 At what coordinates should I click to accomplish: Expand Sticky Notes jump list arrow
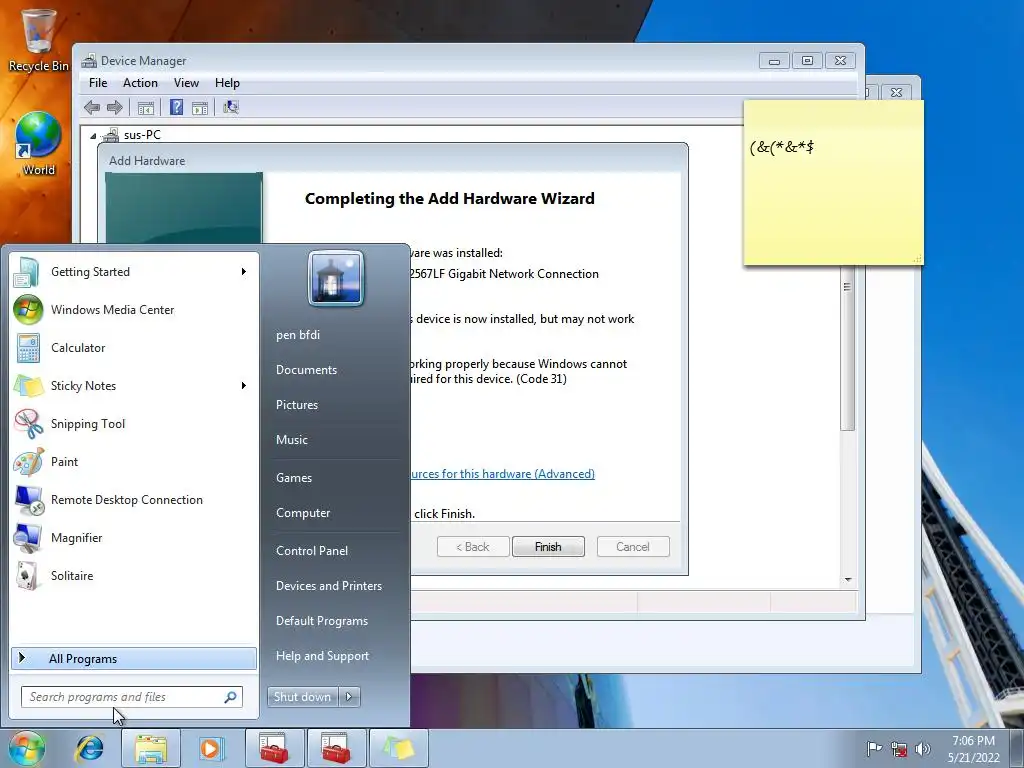point(244,385)
